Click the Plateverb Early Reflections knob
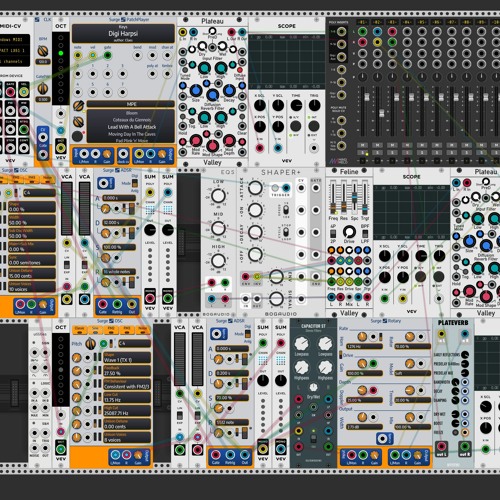This screenshot has width=500, height=500. pyautogui.click(x=464, y=354)
